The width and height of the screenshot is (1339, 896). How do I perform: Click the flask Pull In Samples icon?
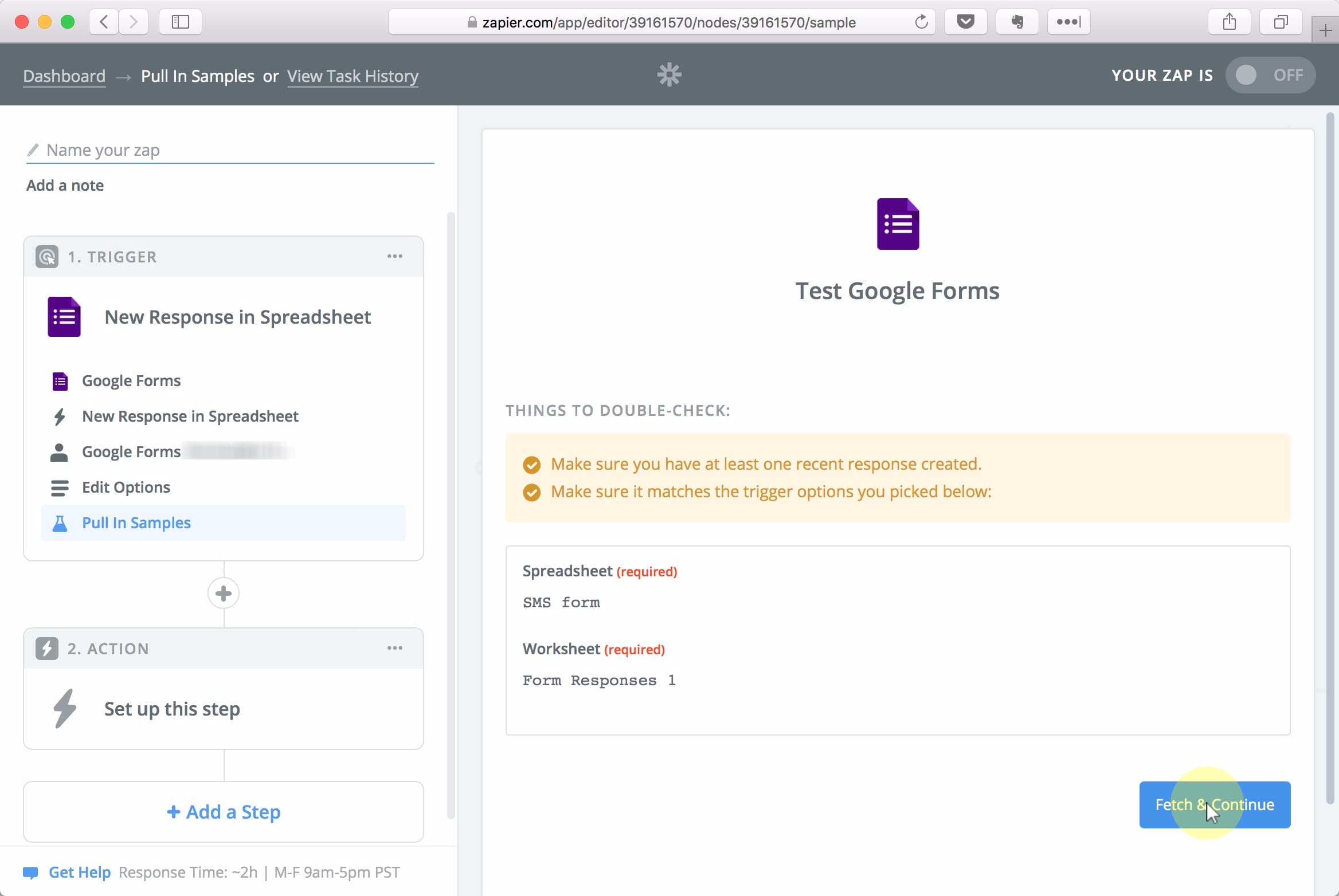pyautogui.click(x=60, y=523)
